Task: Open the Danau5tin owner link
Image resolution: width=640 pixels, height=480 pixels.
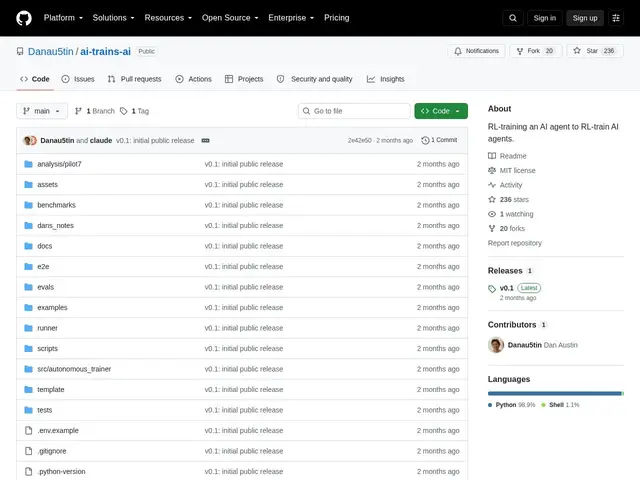Action: click(x=51, y=51)
